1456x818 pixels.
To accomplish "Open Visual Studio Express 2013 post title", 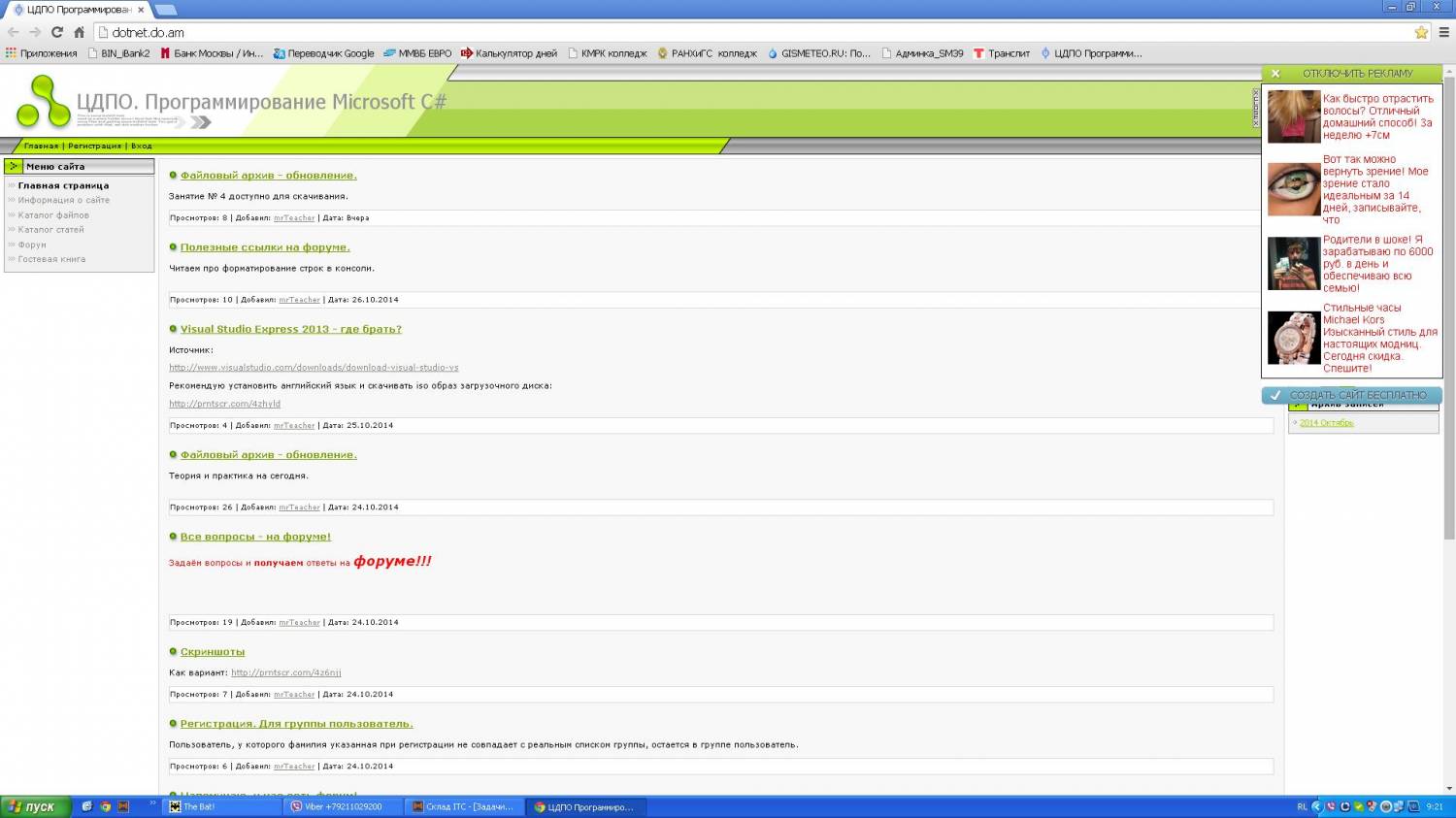I will click(x=290, y=329).
